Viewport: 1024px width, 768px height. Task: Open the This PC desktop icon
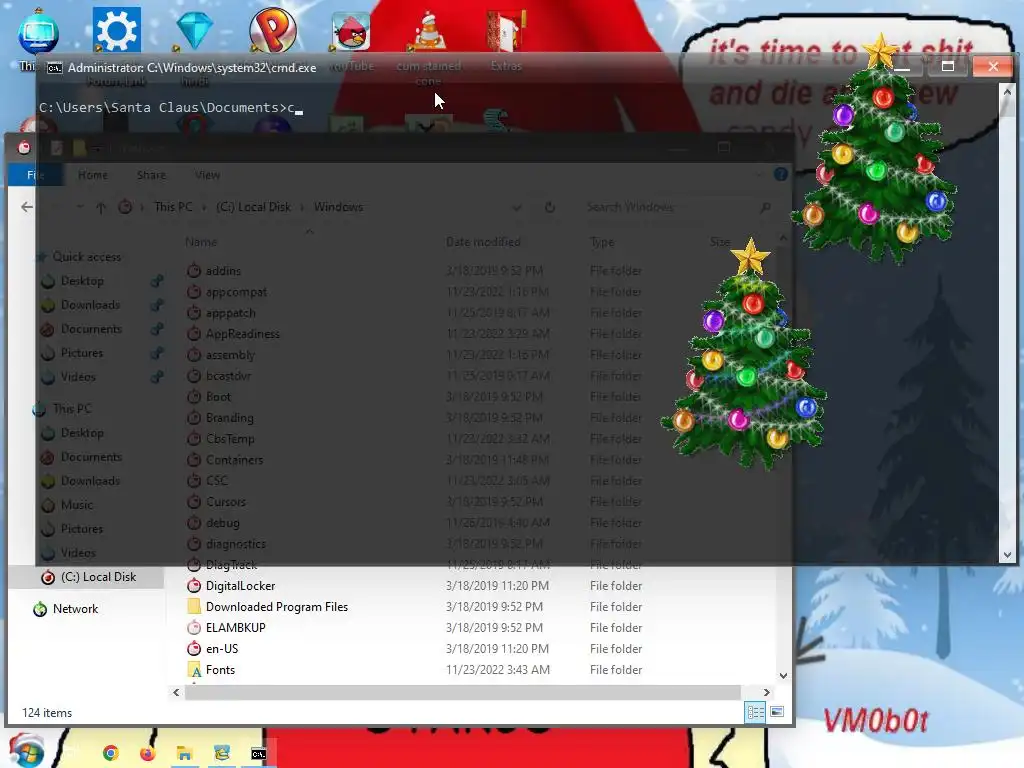pos(39,31)
